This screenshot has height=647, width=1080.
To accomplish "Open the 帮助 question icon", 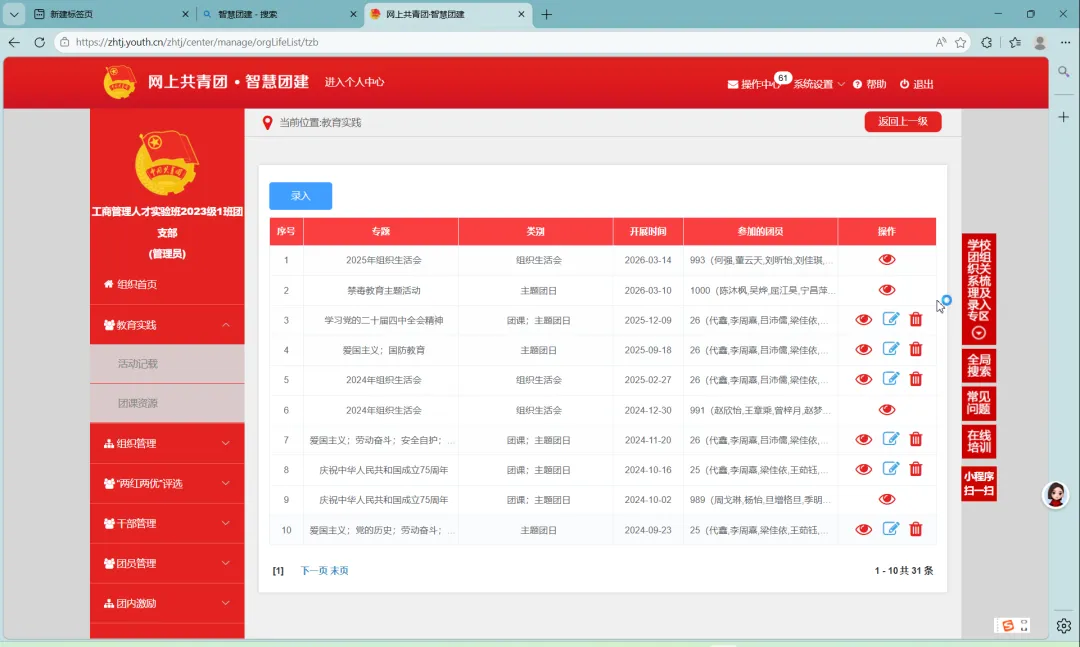I will (x=858, y=84).
